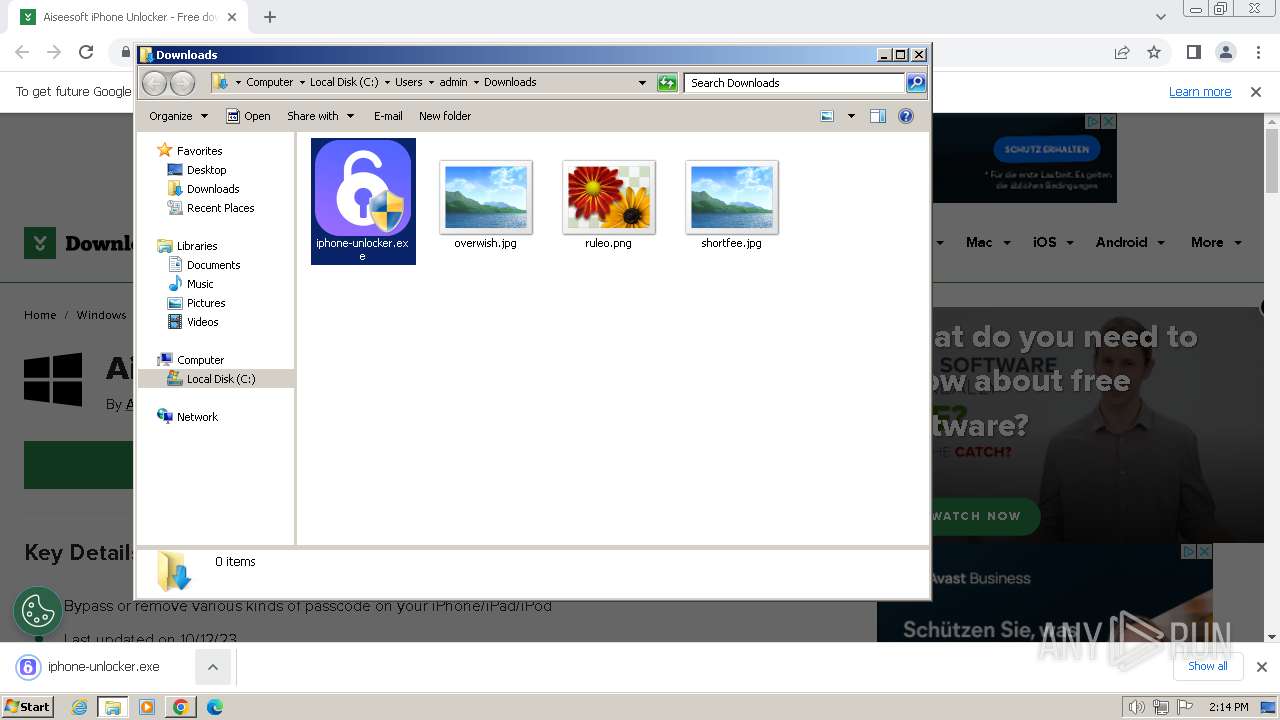Open Videos library in navigation pane
This screenshot has width=1280, height=720.
(202, 322)
